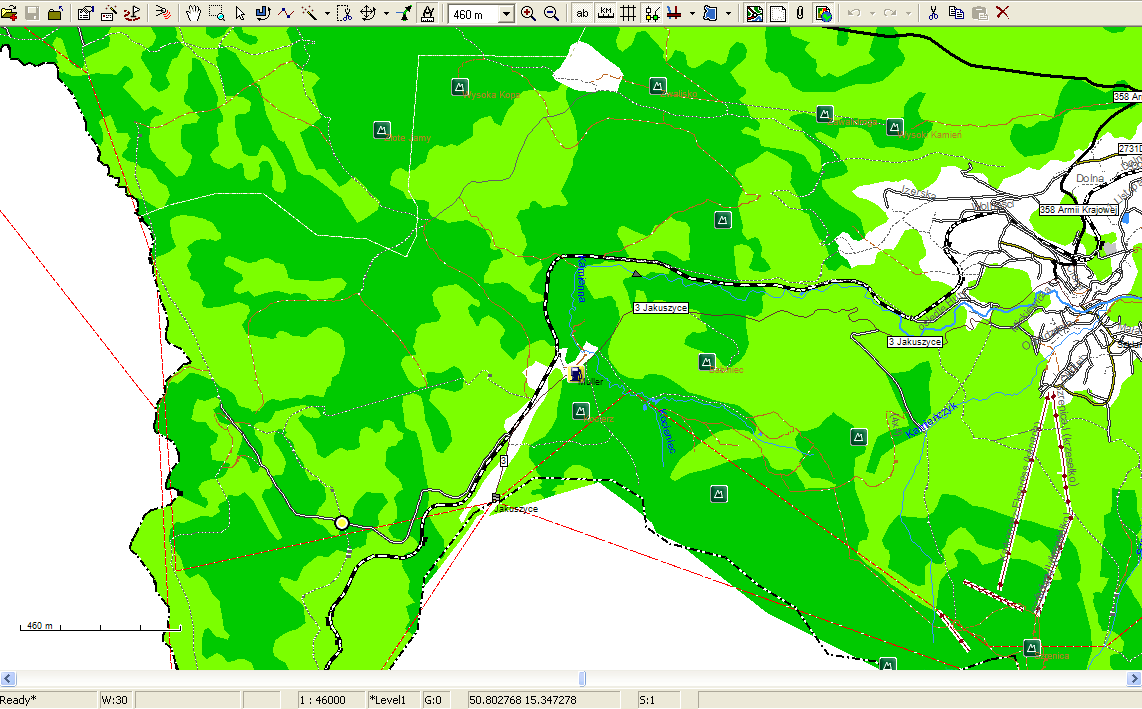Viewport: 1142px width, 709px height.
Task: Expand the magic wand tool dropdown arrow
Action: pos(327,14)
